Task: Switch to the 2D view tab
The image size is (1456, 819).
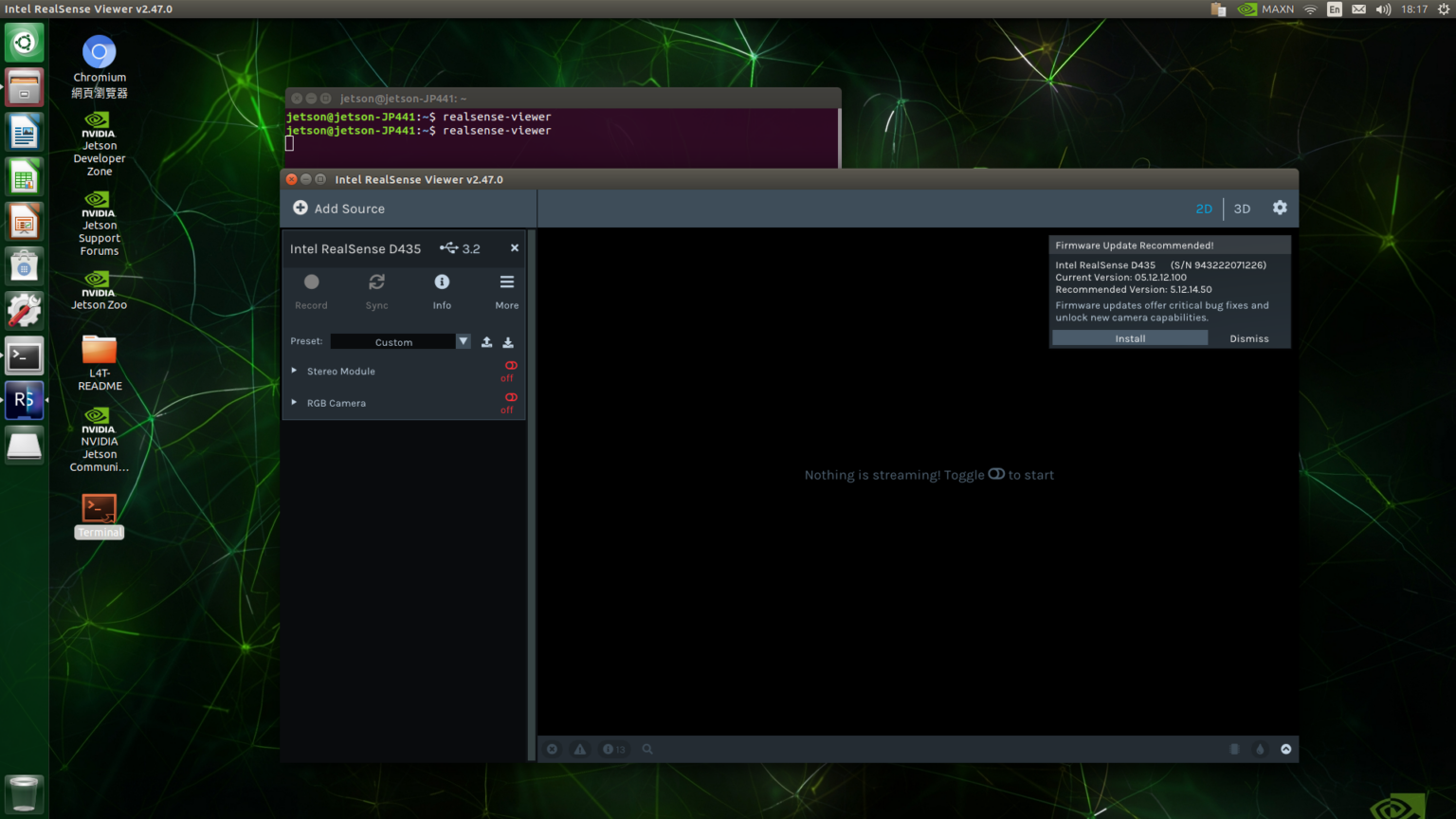Action: [x=1204, y=209]
